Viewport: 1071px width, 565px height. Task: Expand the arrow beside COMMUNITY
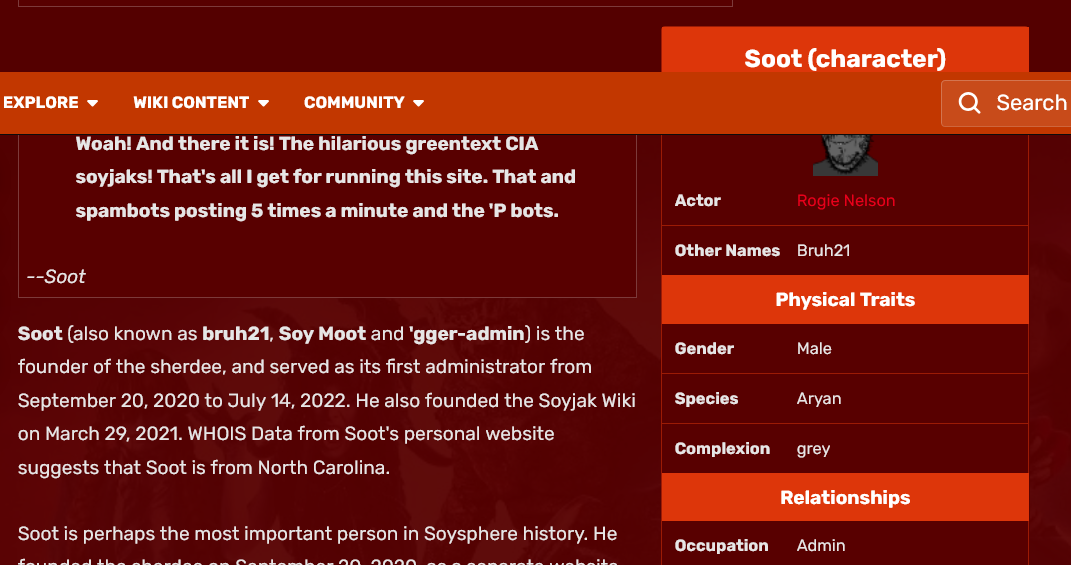[419, 103]
